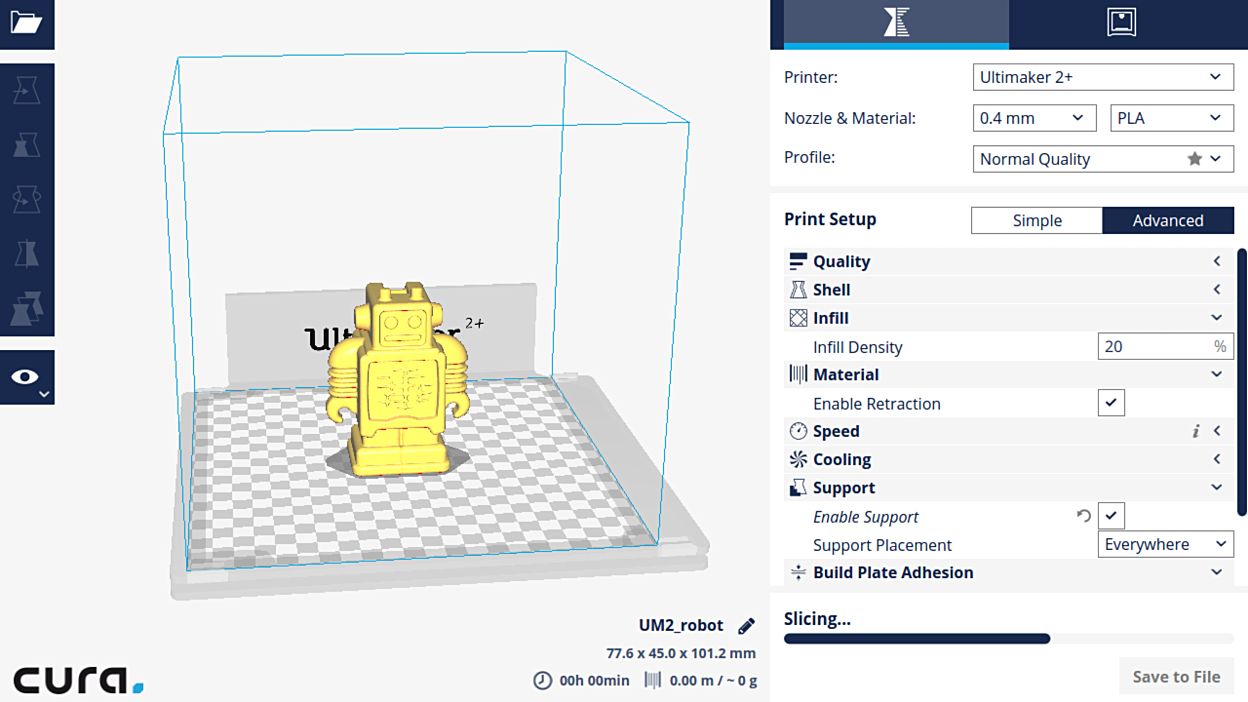The image size is (1248, 702).
Task: Open Support Placement dropdown set to Everywhere
Action: (x=1165, y=544)
